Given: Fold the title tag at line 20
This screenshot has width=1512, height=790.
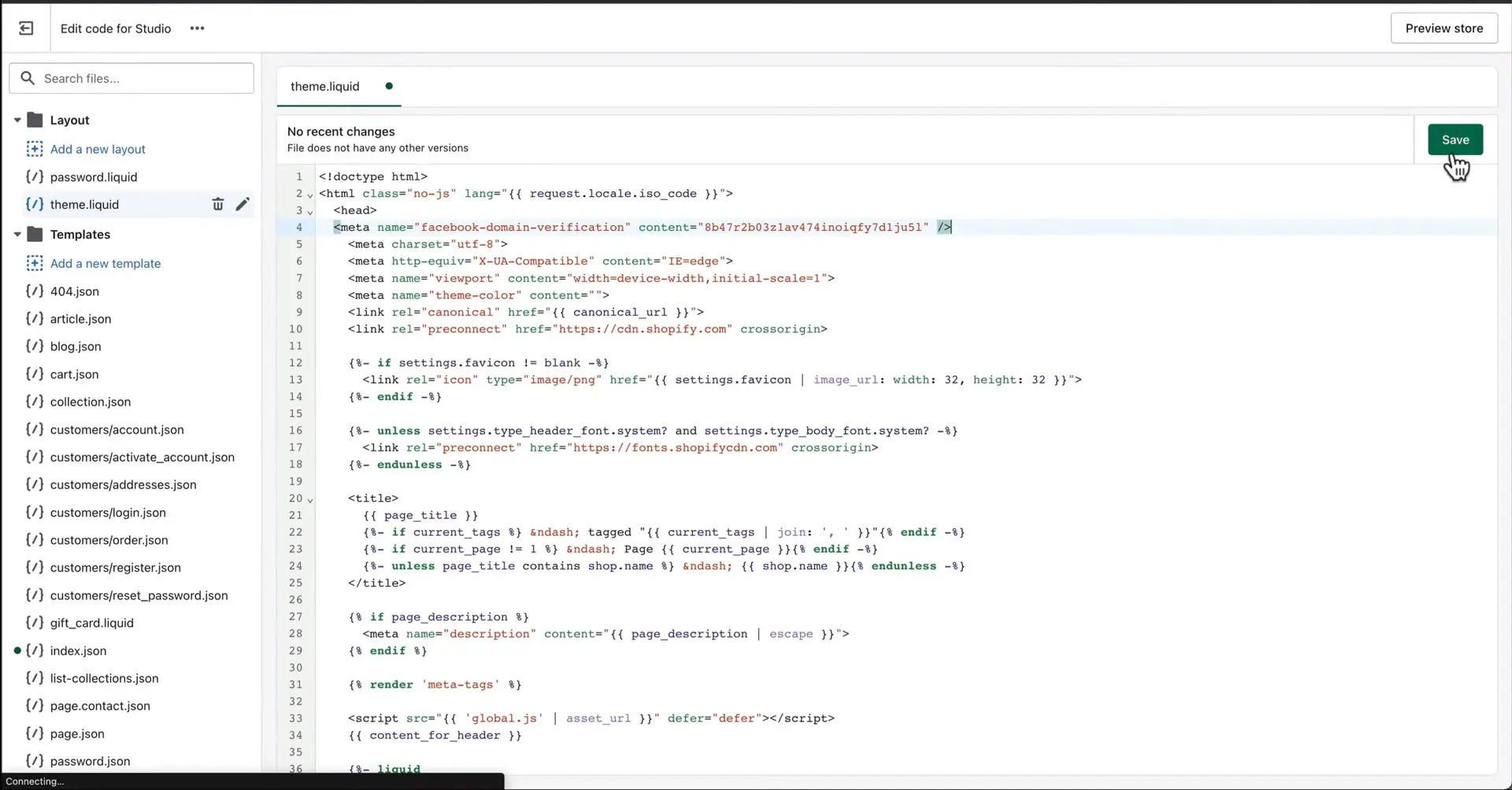Looking at the screenshot, I should coord(310,500).
